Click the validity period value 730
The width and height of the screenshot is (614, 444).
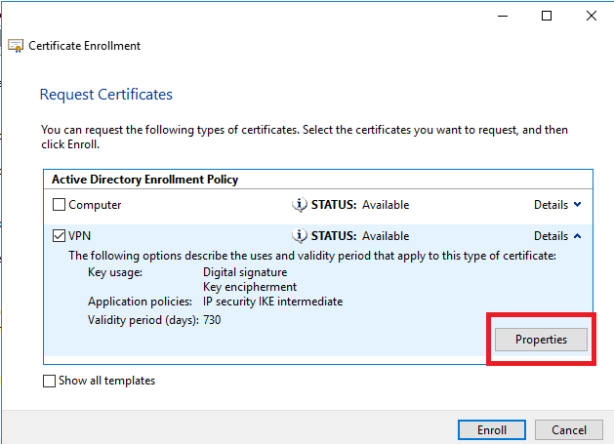pyautogui.click(x=212, y=320)
